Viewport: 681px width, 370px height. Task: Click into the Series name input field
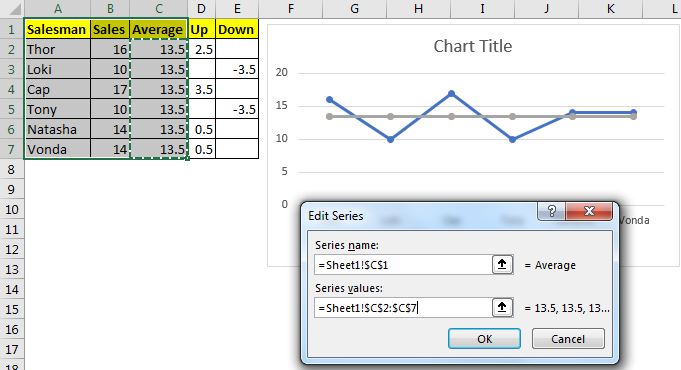(x=403, y=264)
